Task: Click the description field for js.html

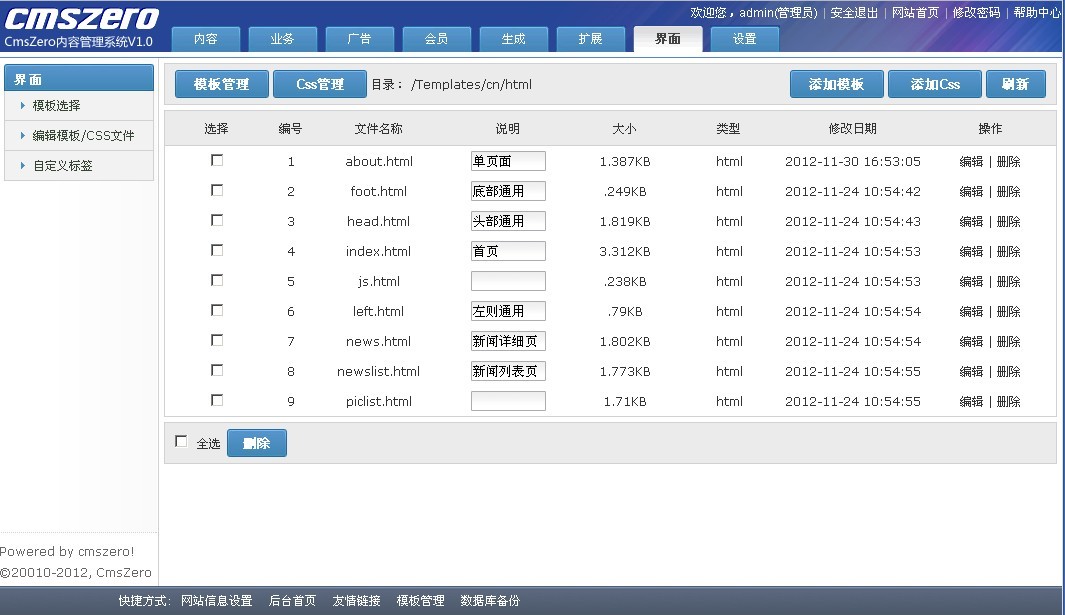Action: pyautogui.click(x=508, y=281)
